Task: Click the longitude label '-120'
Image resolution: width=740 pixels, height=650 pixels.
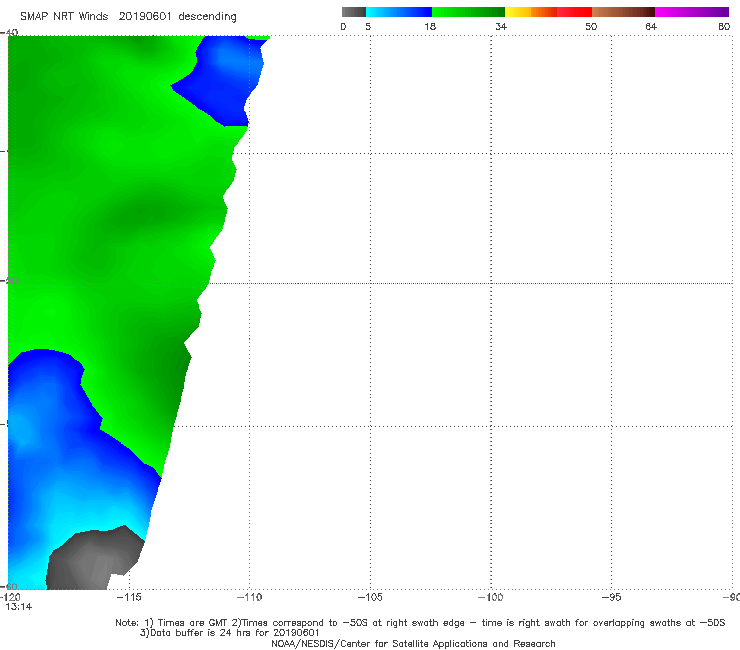Action: (10, 598)
